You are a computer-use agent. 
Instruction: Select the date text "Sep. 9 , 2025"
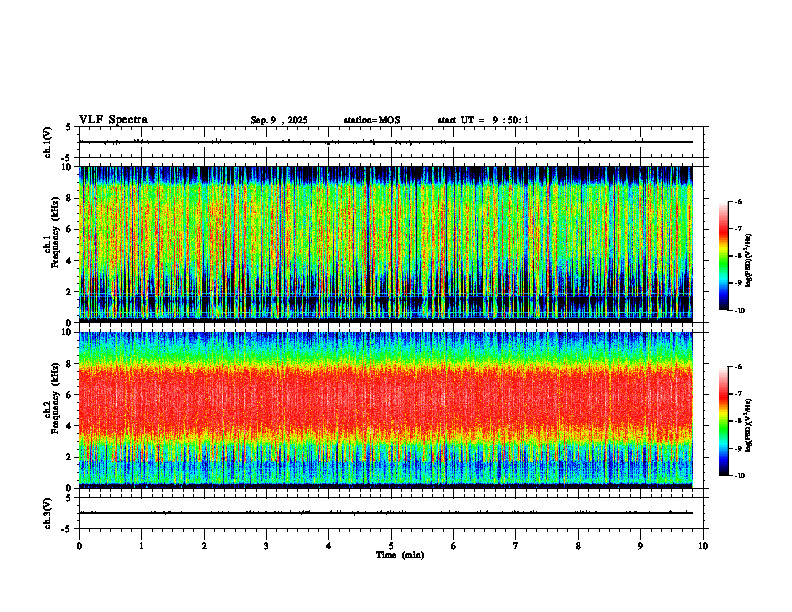(x=279, y=120)
